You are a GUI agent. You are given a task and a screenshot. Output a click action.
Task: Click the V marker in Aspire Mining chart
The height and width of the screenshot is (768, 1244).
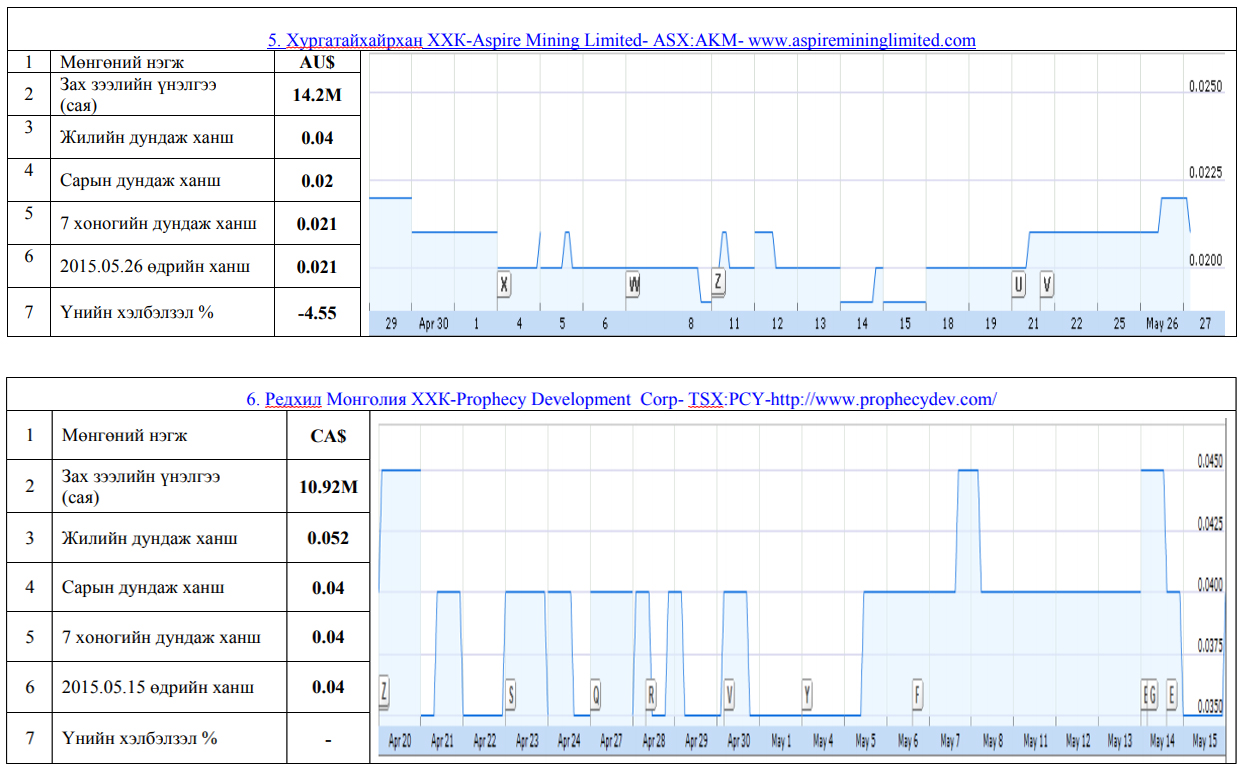pyautogui.click(x=1046, y=284)
